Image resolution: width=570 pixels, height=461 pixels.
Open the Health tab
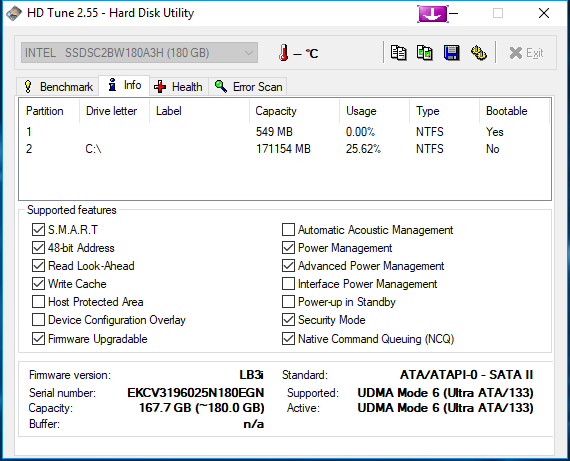(x=178, y=87)
